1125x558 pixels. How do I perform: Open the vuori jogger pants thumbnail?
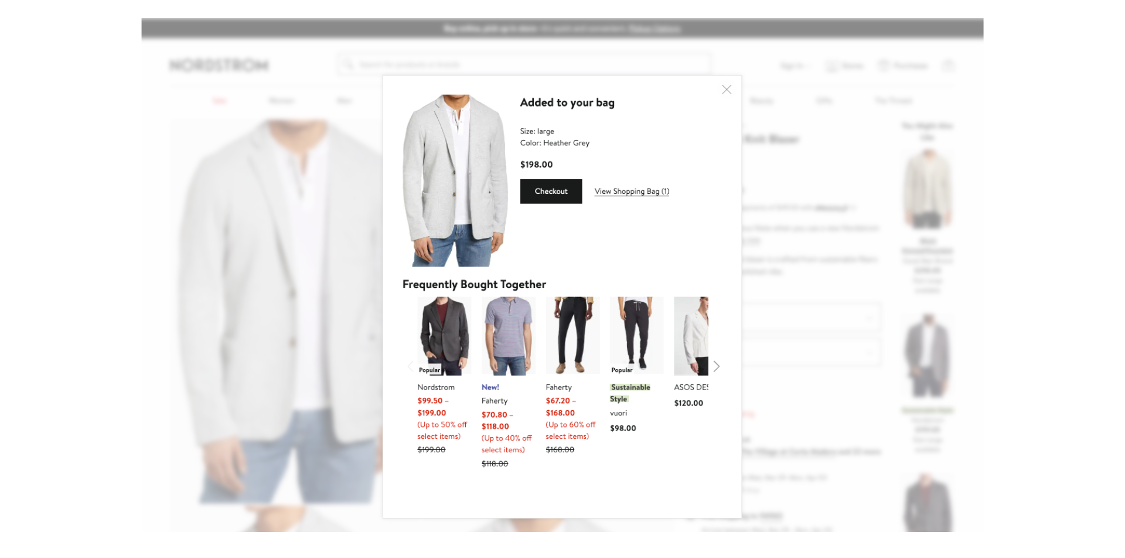(636, 336)
